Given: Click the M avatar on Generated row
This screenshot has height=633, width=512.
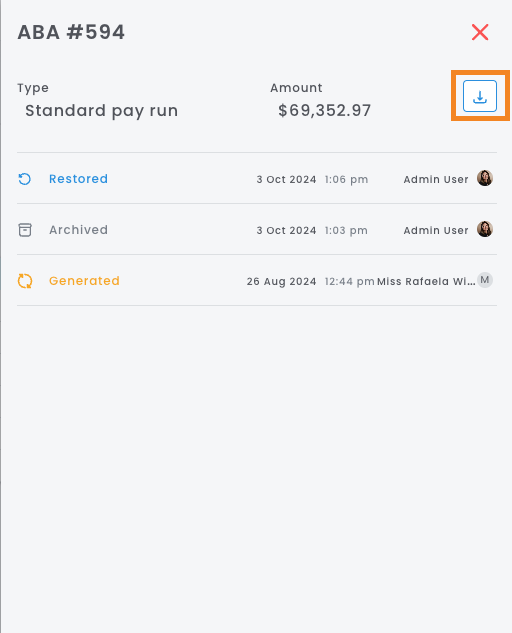Looking at the screenshot, I should click(x=485, y=280).
